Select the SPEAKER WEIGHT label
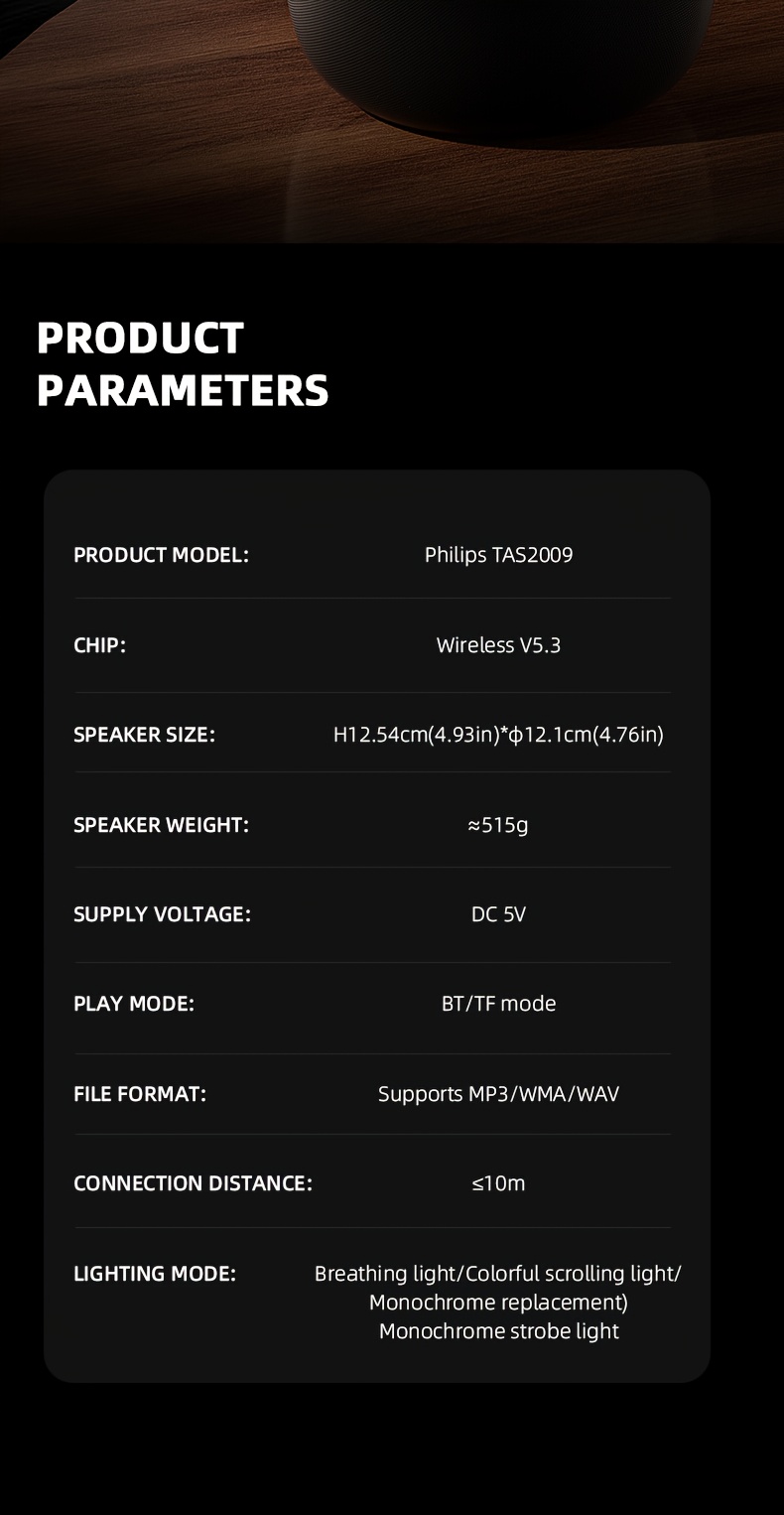784x1515 pixels. coord(161,825)
